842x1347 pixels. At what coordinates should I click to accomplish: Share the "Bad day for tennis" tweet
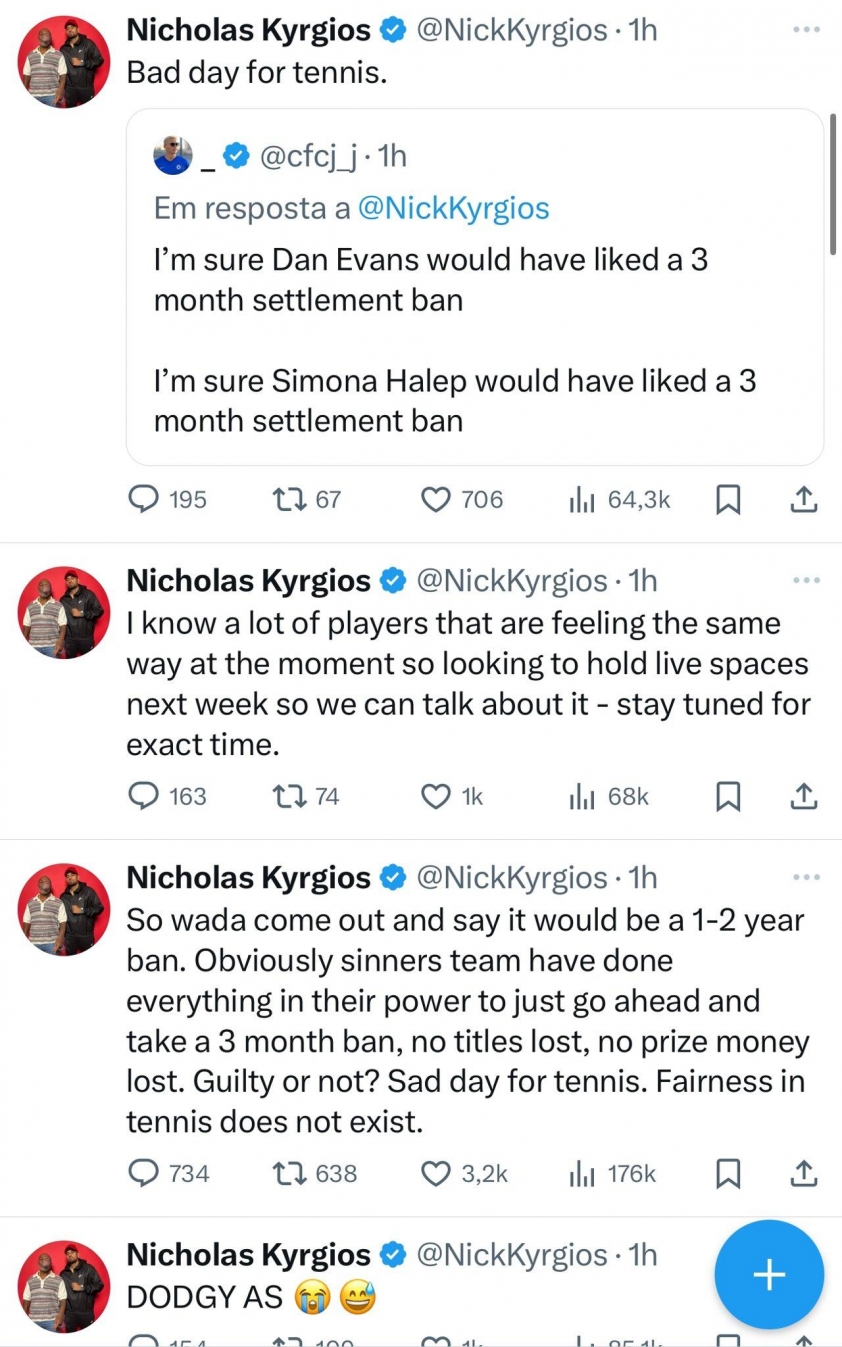(x=804, y=499)
